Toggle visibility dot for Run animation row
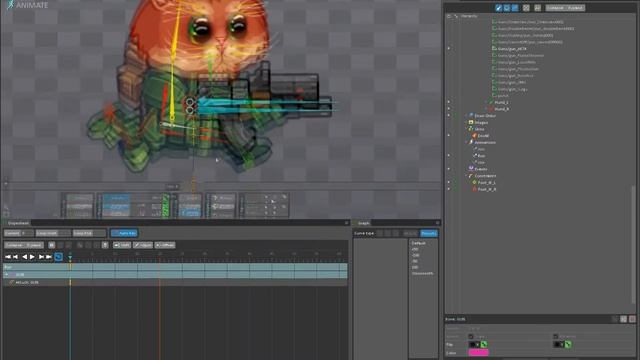The width and height of the screenshot is (640, 360). pyautogui.click(x=449, y=156)
